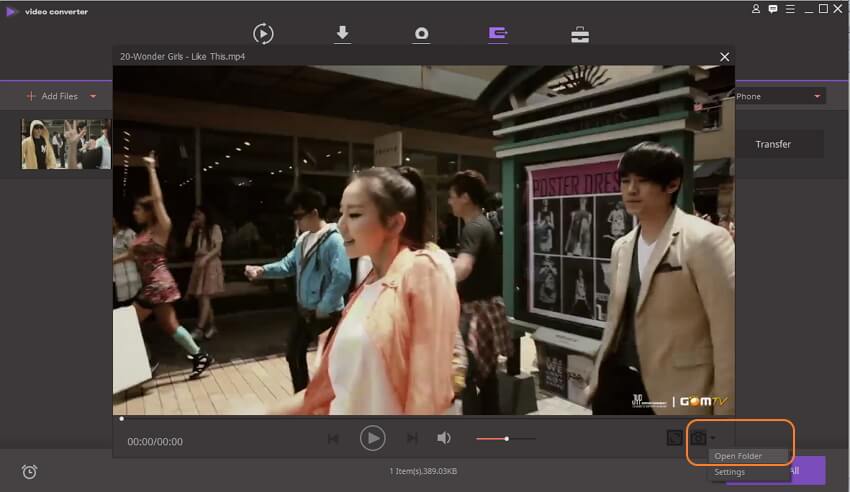Open the Download tab icon

(342, 34)
